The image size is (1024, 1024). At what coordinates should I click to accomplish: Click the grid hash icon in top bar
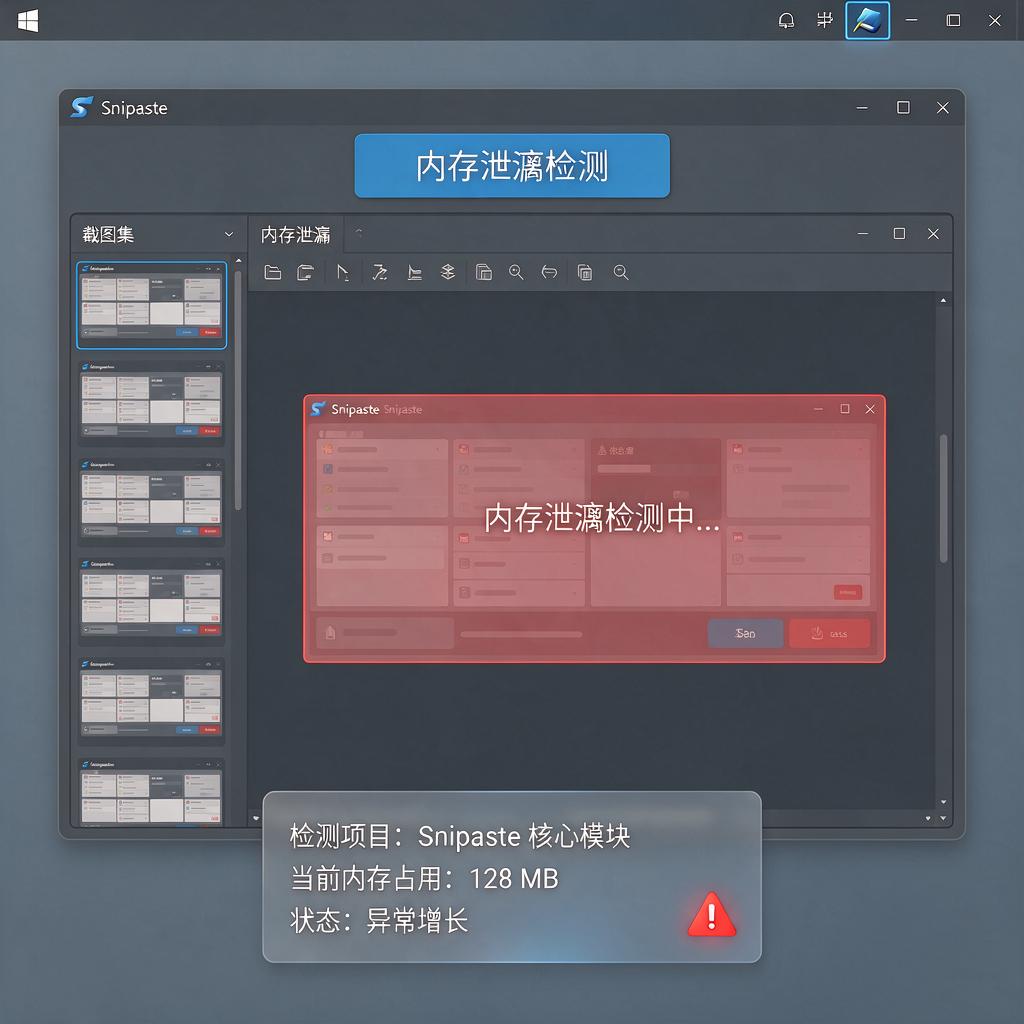[x=825, y=20]
